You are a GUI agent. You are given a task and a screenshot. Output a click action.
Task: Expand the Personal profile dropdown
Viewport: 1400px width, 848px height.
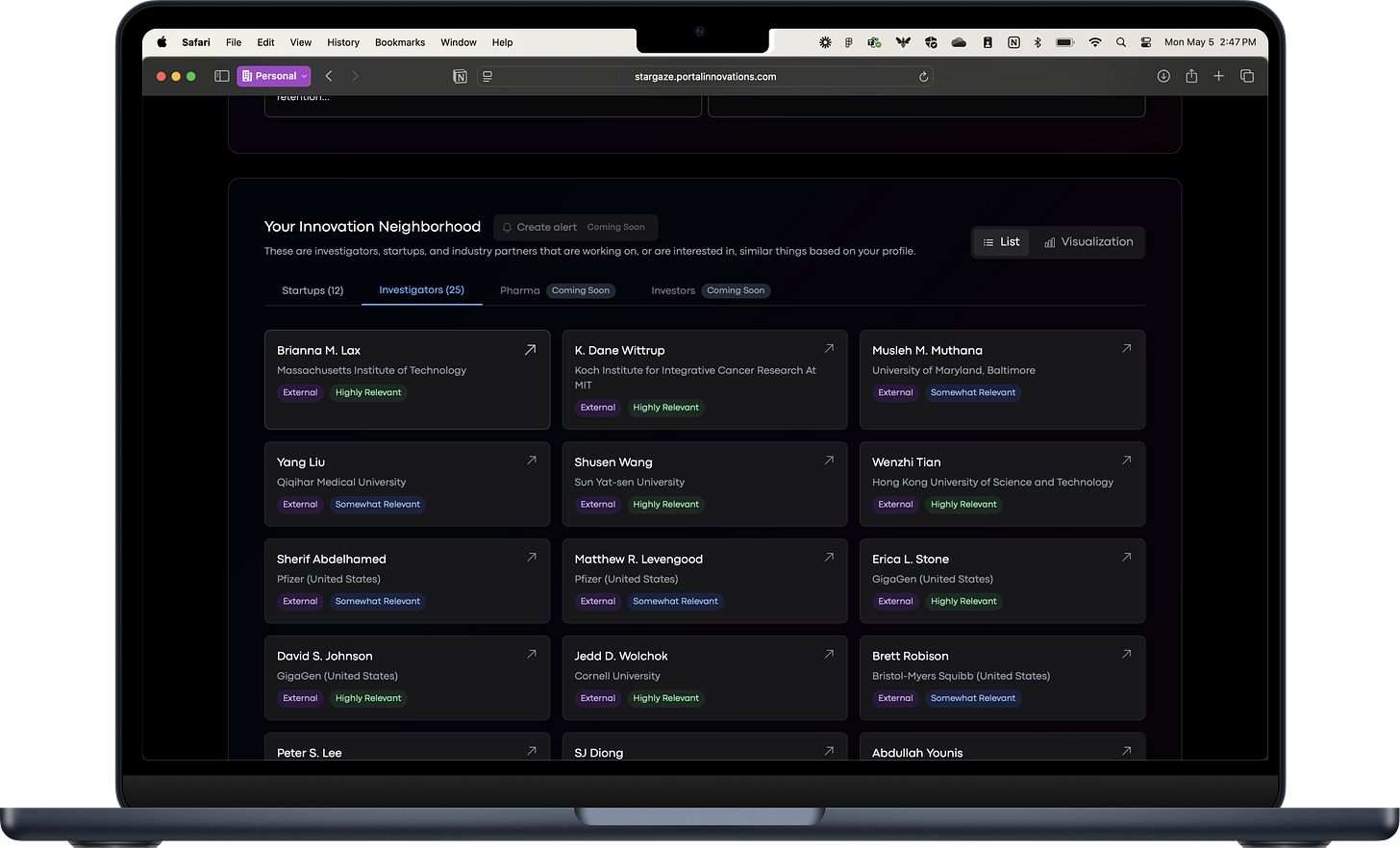click(x=274, y=76)
